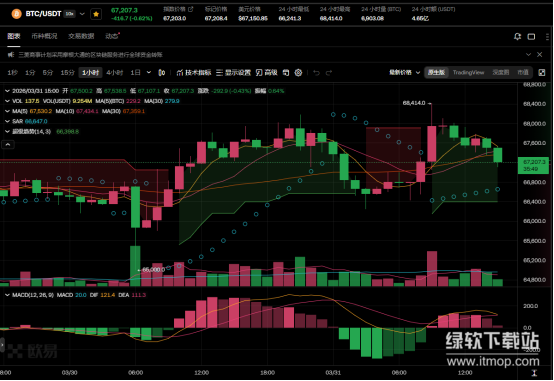Switch chart to 原生版 mode
Screen dimensions: 554x381
point(436,72)
